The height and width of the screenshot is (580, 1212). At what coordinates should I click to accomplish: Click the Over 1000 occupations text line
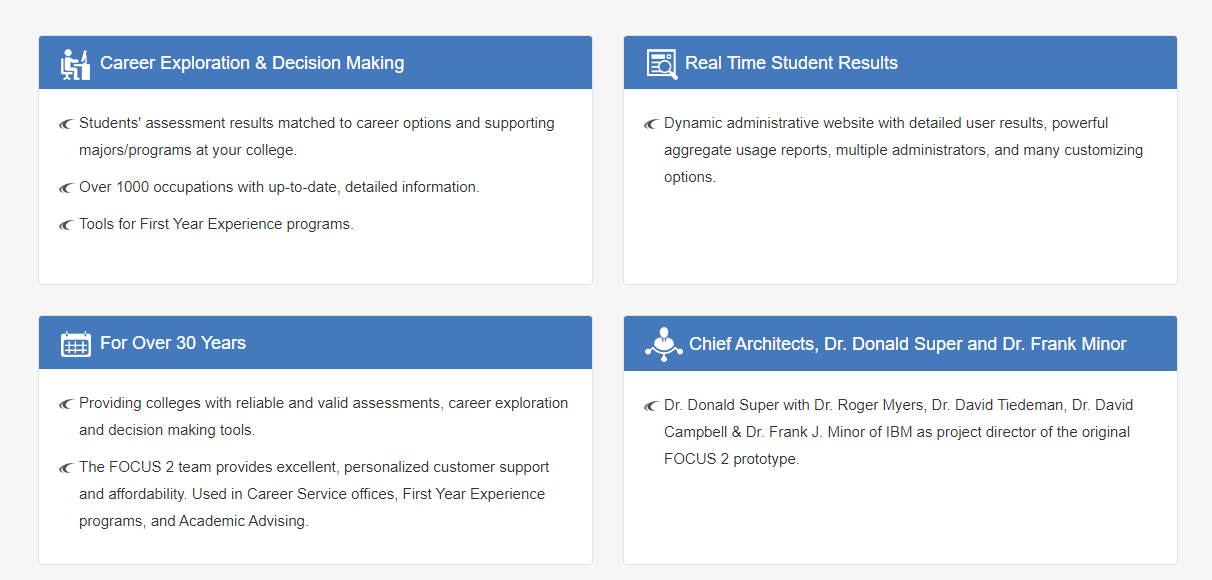279,187
